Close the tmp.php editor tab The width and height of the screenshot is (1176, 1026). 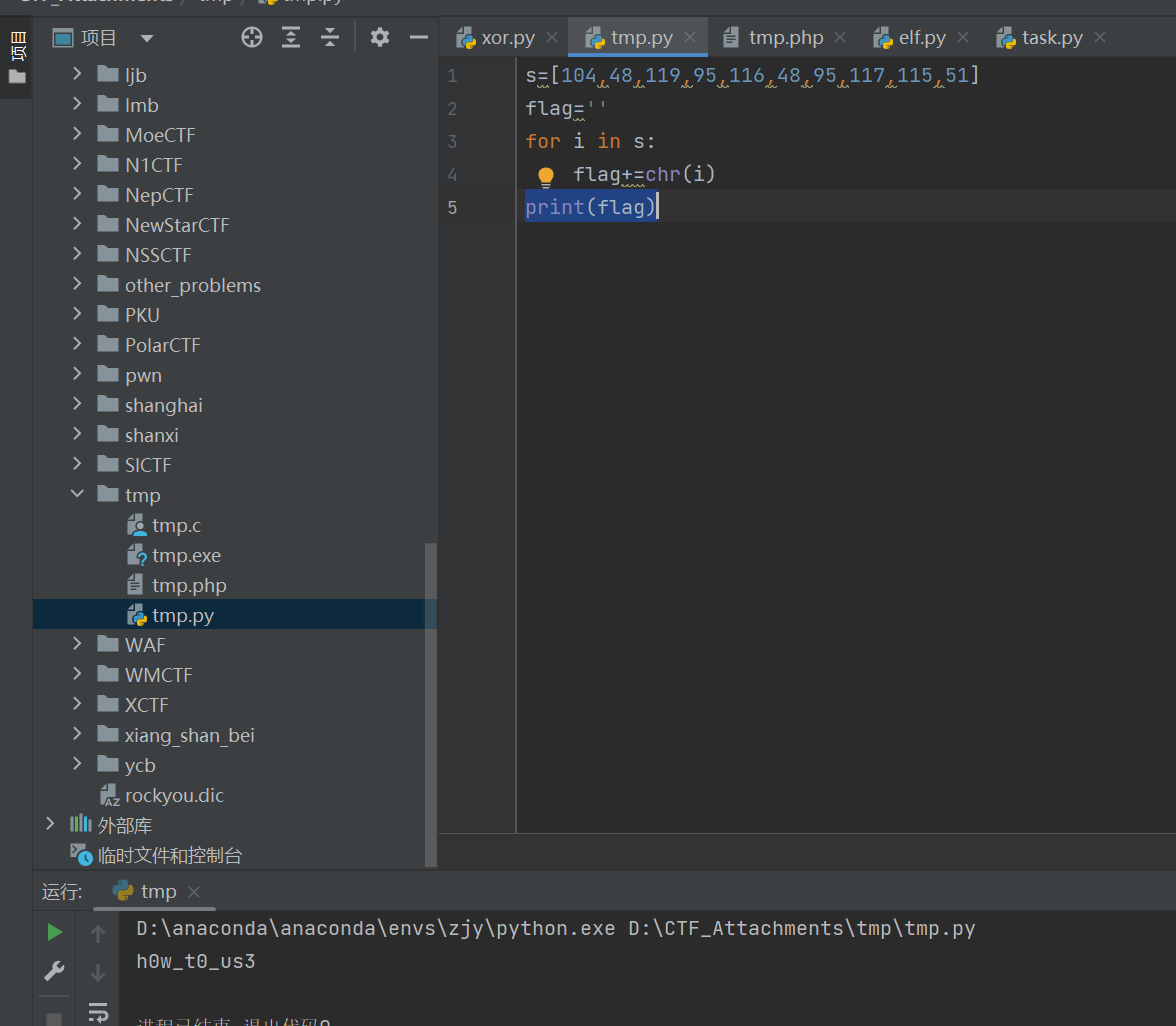pyautogui.click(x=840, y=38)
